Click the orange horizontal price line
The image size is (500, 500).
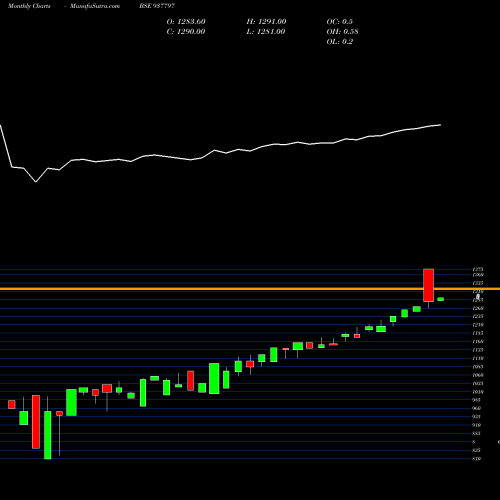pos(250,289)
